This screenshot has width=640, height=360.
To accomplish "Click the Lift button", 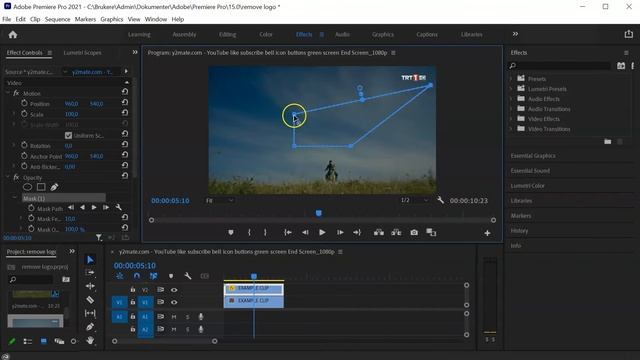I will click(x=379, y=232).
